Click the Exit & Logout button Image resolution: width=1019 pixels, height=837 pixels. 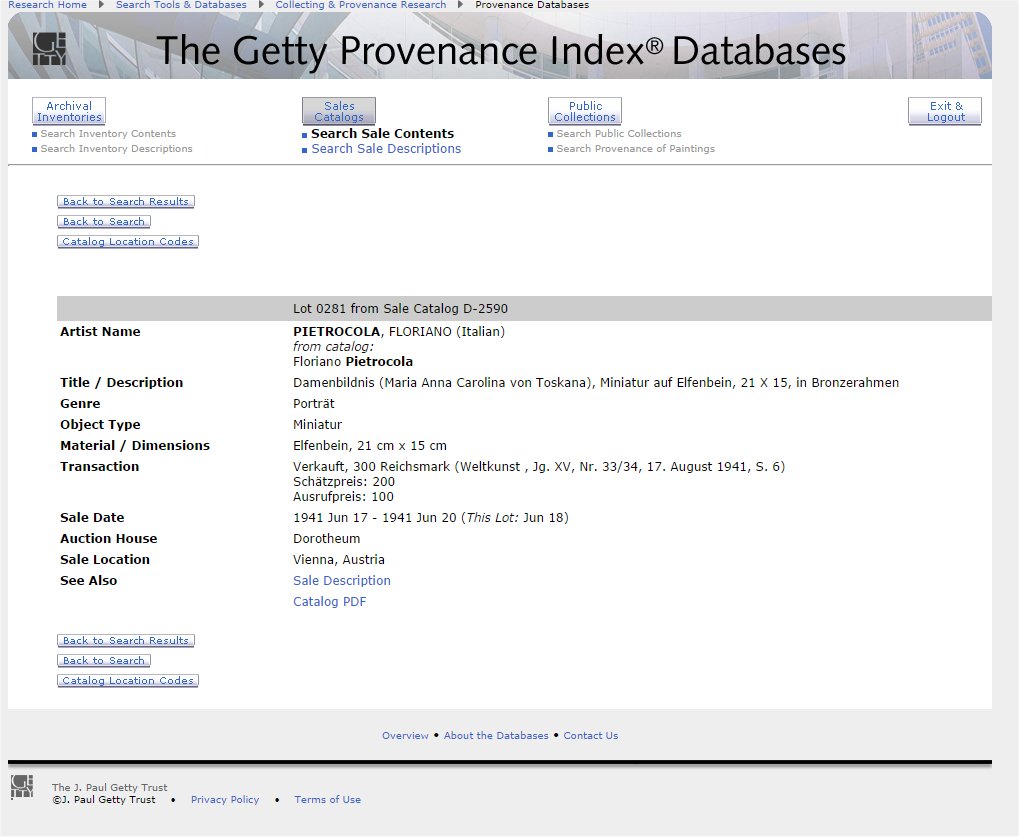[x=945, y=111]
